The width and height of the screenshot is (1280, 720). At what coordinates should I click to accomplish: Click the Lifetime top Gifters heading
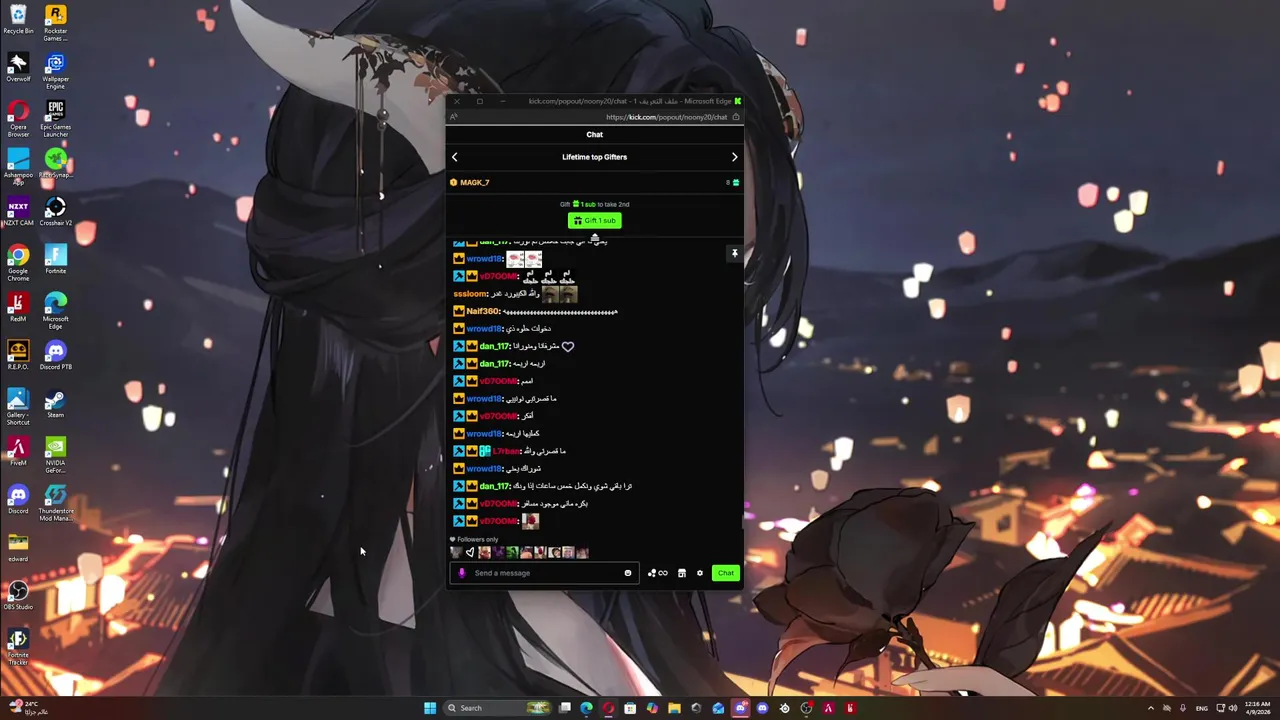click(594, 157)
